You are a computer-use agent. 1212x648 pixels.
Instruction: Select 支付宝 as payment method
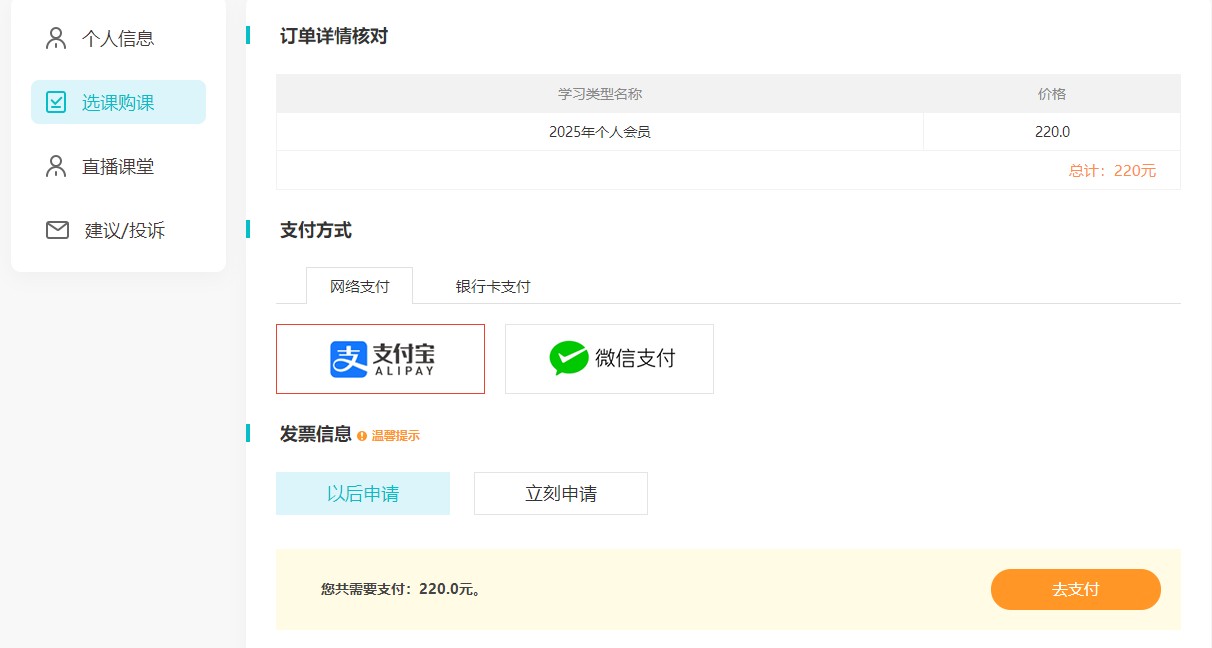tap(380, 358)
